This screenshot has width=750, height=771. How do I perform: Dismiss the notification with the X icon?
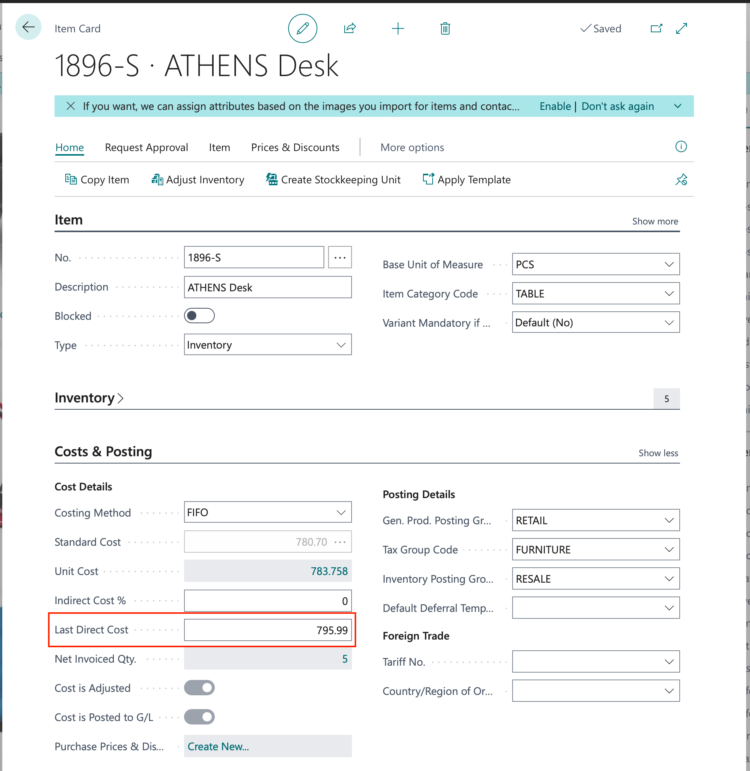71,106
